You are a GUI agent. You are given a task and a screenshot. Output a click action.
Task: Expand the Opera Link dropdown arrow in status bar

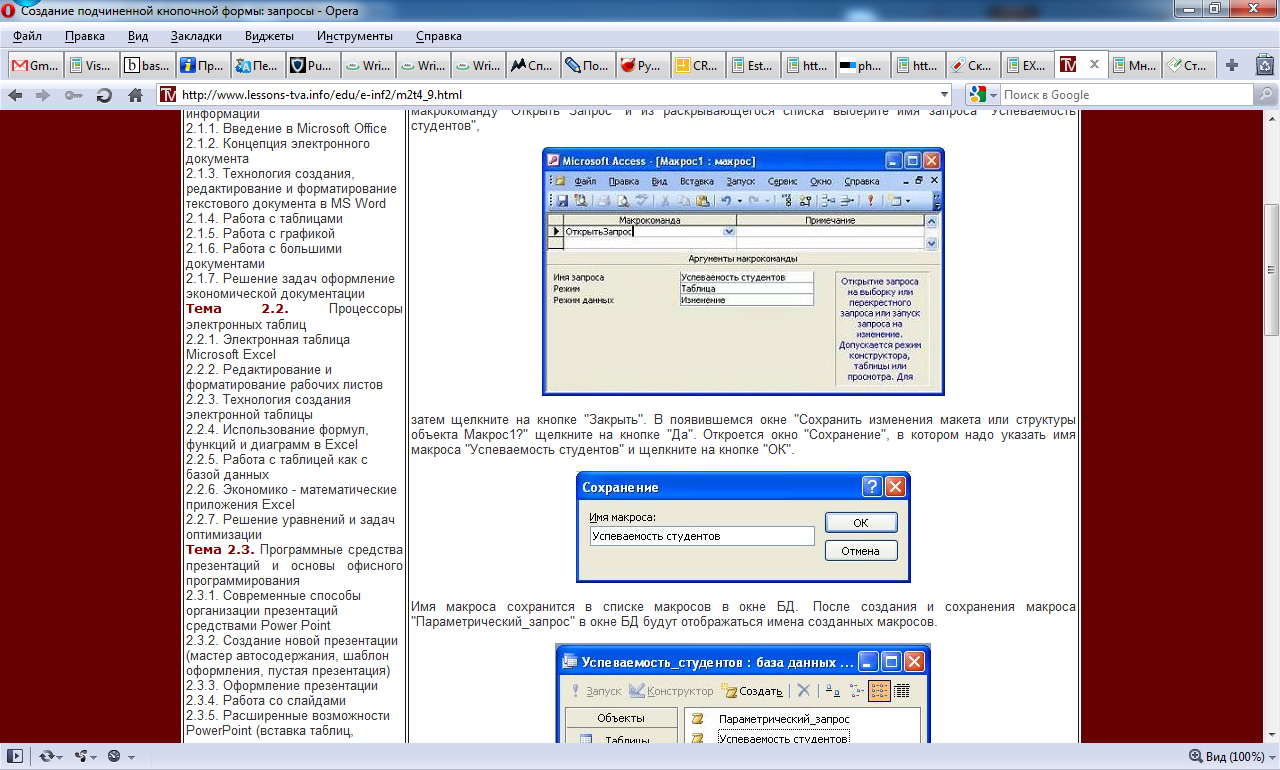(x=61, y=757)
